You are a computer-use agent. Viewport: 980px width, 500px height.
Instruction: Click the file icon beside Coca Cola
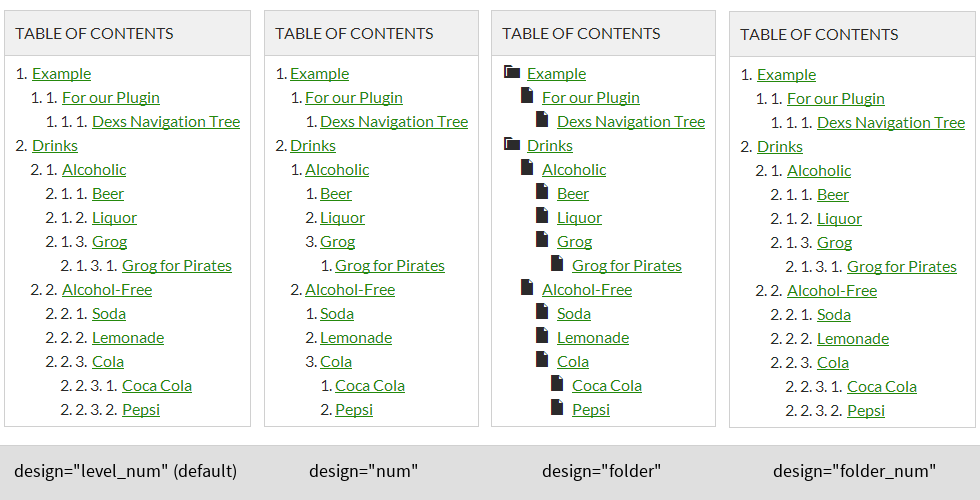557,383
